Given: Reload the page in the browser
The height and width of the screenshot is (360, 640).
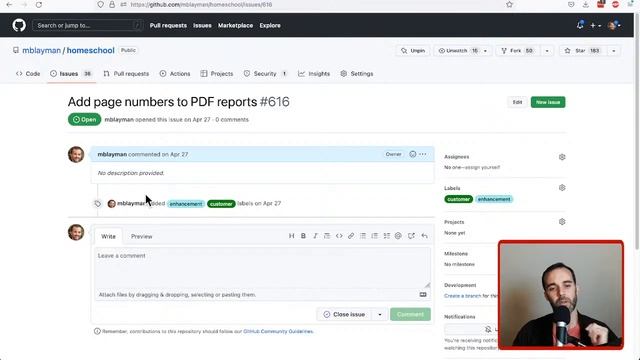Looking at the screenshot, I should (39, 4).
